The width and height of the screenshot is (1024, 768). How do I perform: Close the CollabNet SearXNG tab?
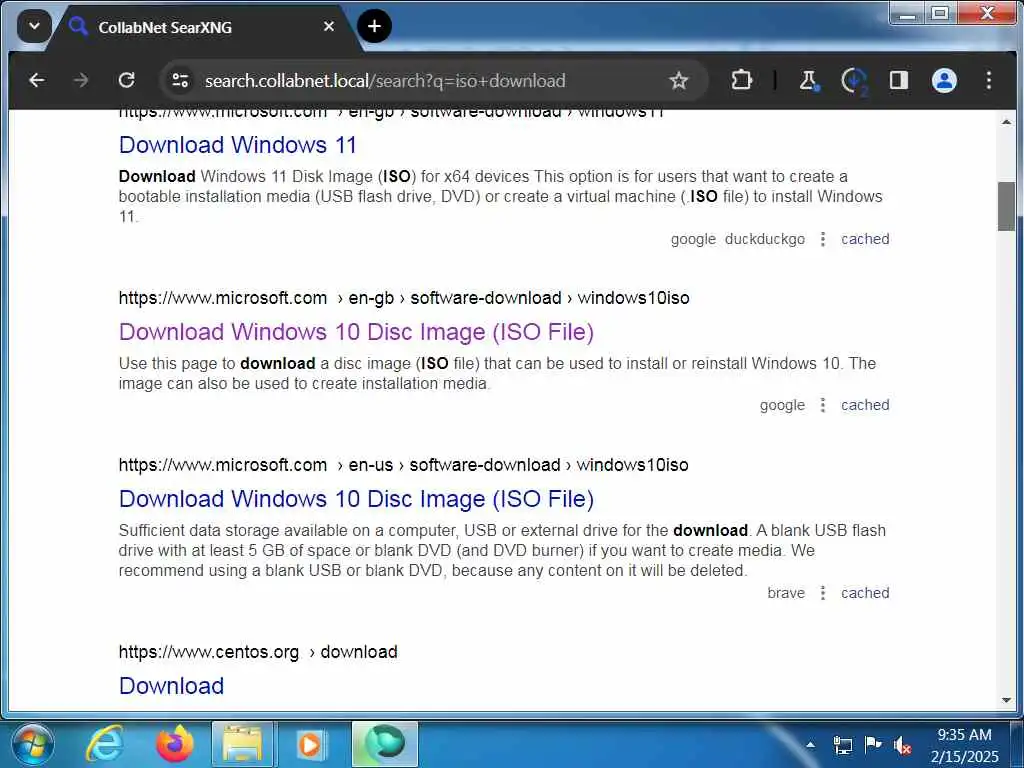[329, 27]
